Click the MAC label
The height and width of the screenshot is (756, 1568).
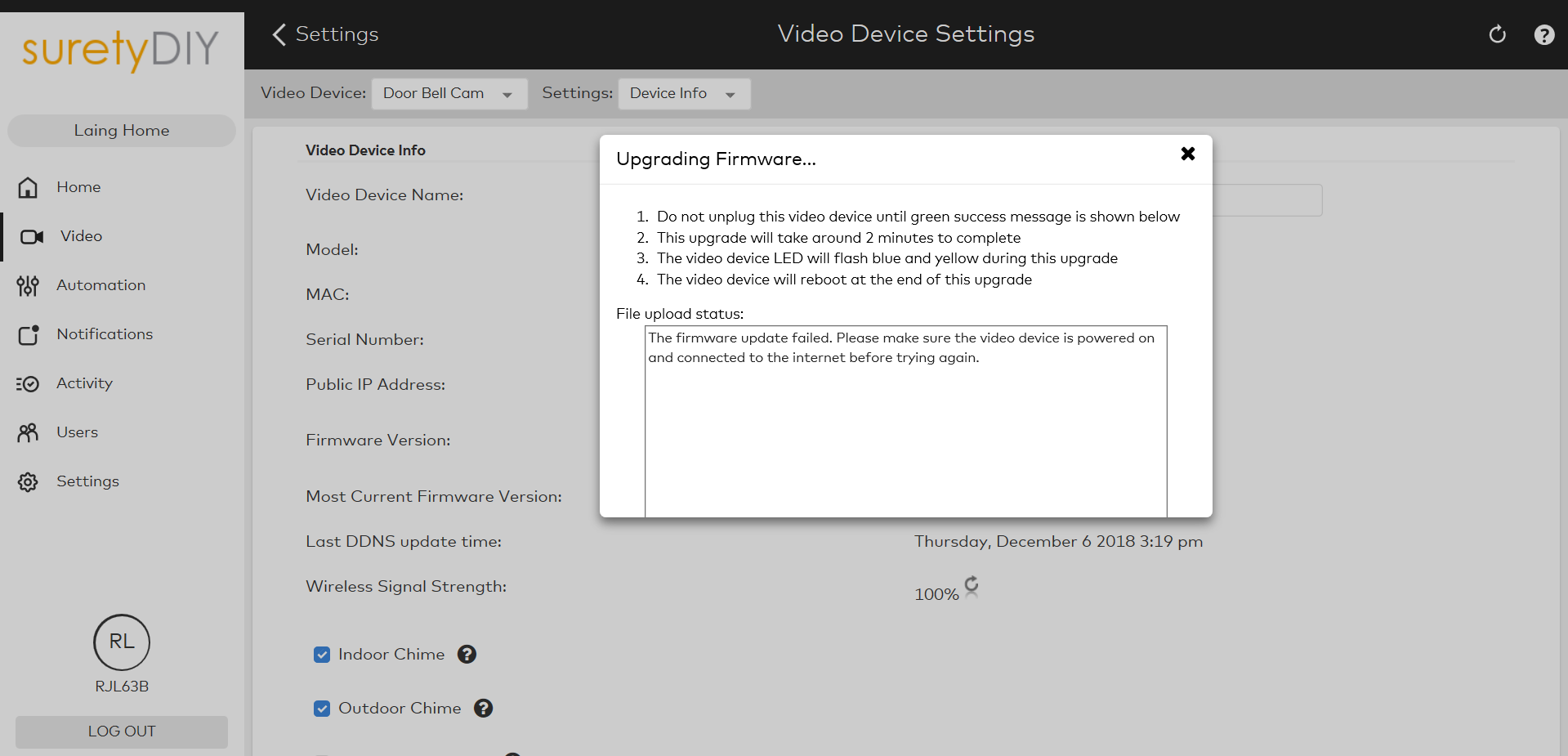point(328,295)
